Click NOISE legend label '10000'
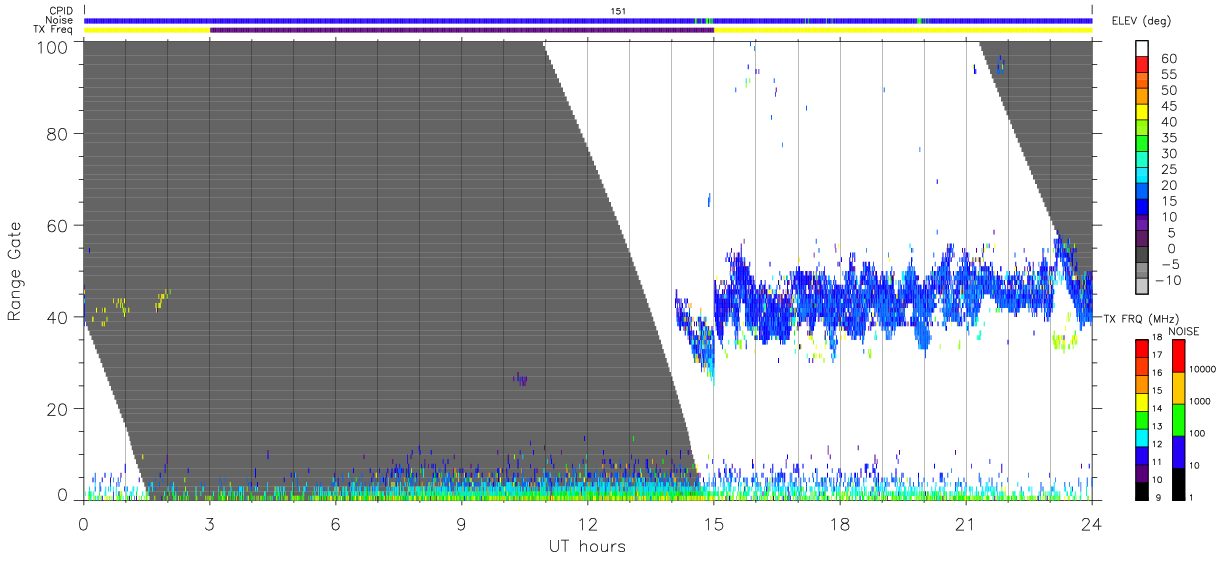The width and height of the screenshot is (1228, 567). point(1203,370)
